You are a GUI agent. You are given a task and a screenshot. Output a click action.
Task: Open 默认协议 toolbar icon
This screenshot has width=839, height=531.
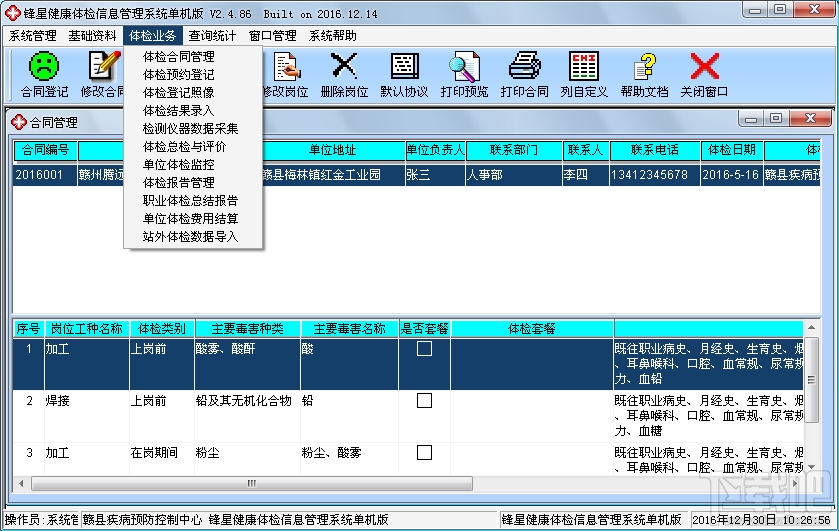[x=405, y=66]
